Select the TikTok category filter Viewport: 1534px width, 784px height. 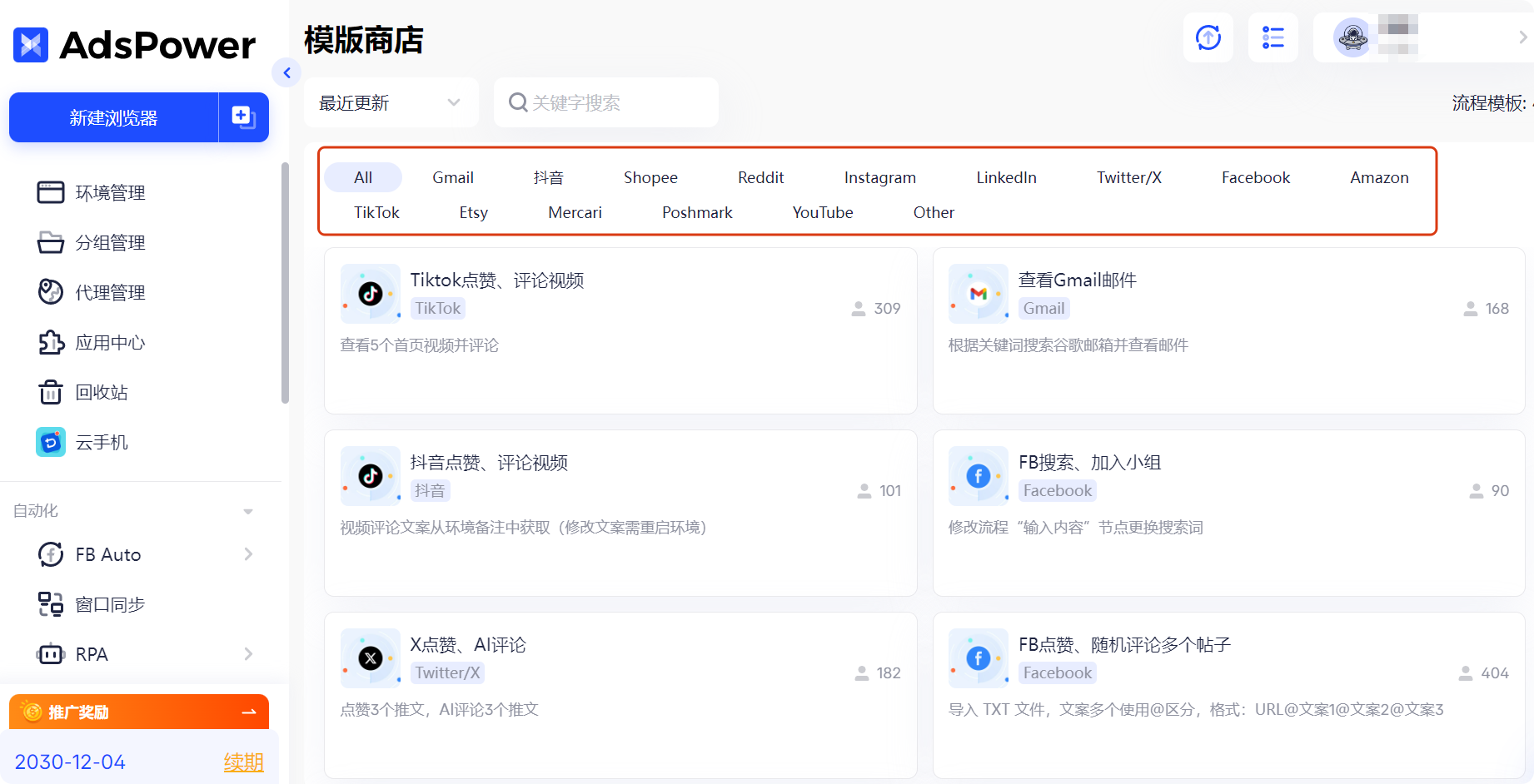click(376, 212)
